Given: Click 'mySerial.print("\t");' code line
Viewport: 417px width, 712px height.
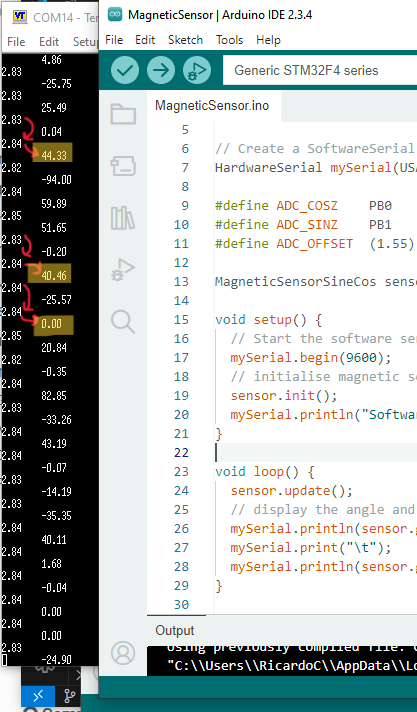Looking at the screenshot, I should pyautogui.click(x=311, y=548).
